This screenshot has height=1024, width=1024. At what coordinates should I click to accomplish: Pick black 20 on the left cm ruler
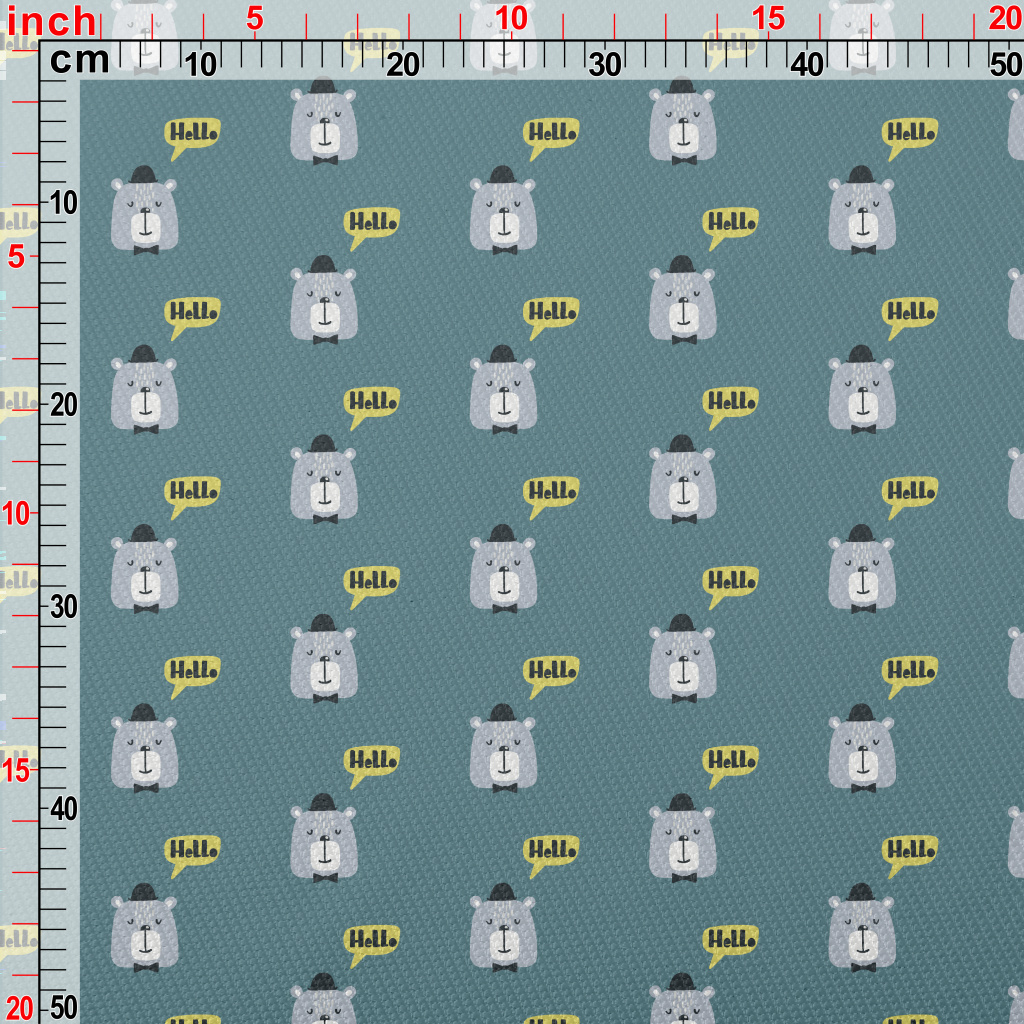coord(63,405)
